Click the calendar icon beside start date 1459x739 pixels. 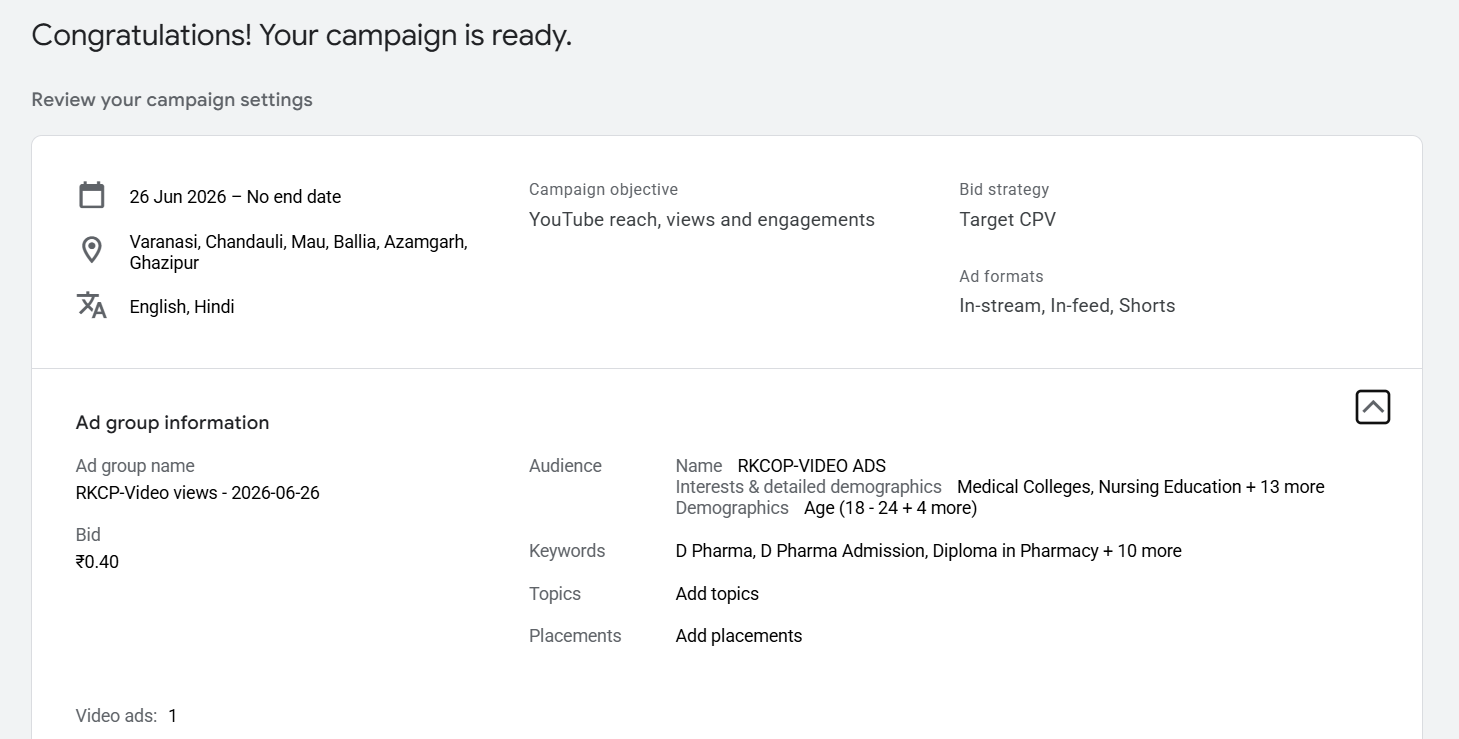coord(92,195)
